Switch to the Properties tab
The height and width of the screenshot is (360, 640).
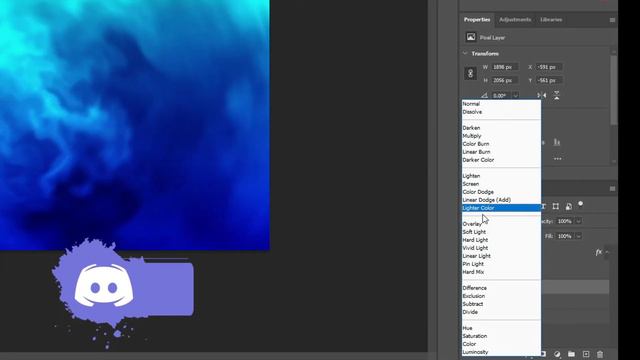pos(477,20)
